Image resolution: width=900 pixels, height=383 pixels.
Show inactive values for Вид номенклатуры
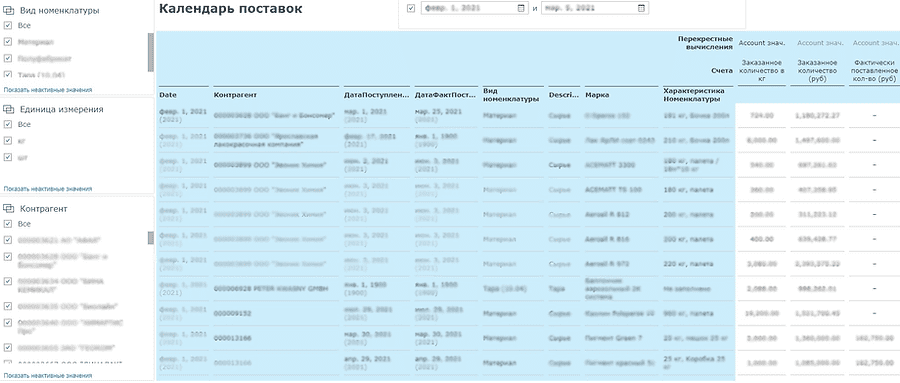[48, 90]
